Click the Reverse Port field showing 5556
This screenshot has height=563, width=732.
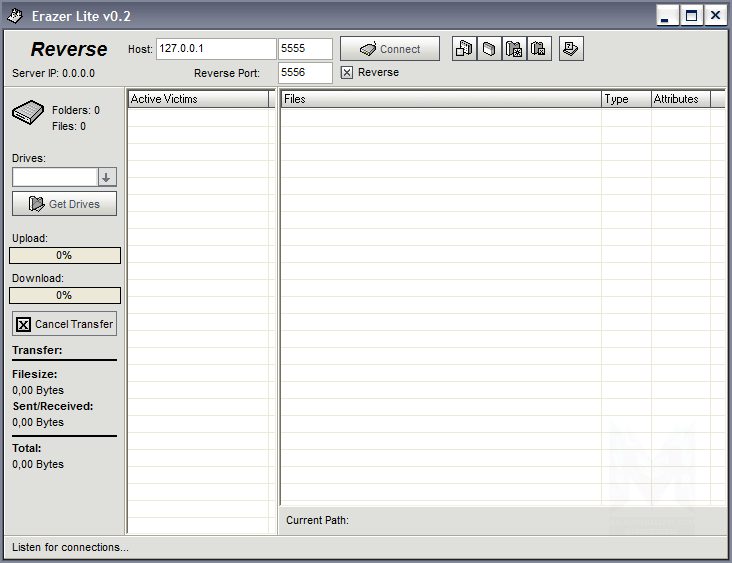point(305,73)
